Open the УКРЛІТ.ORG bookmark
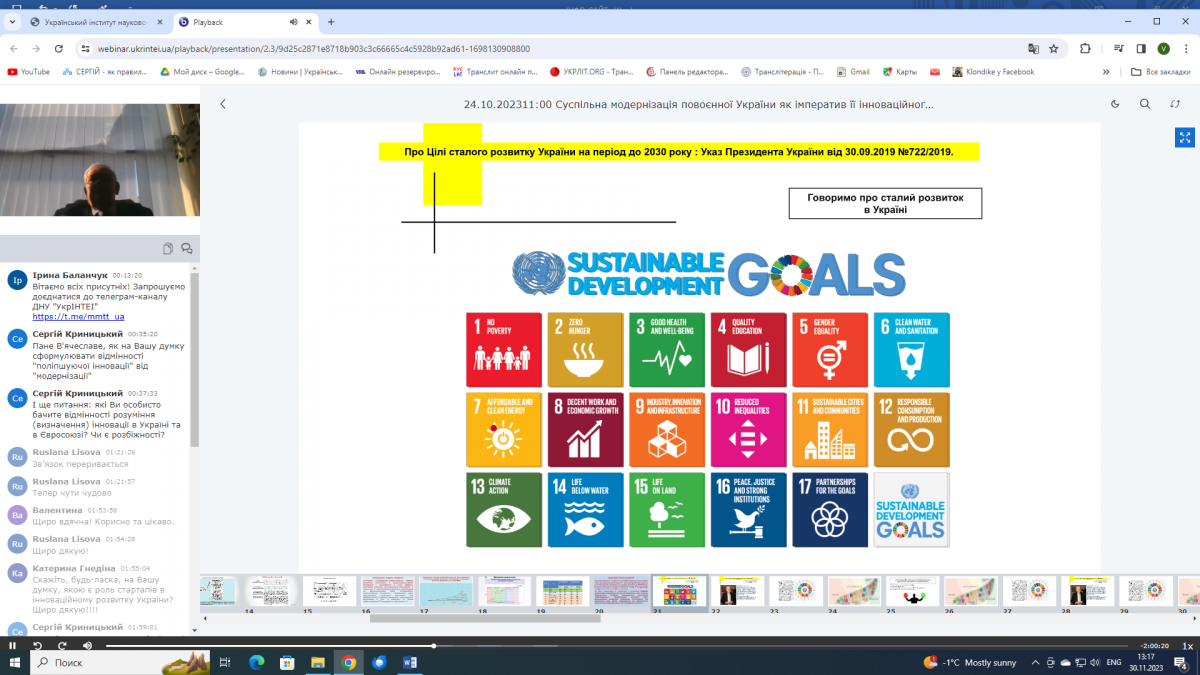This screenshot has height=675, width=1200. 593,72
